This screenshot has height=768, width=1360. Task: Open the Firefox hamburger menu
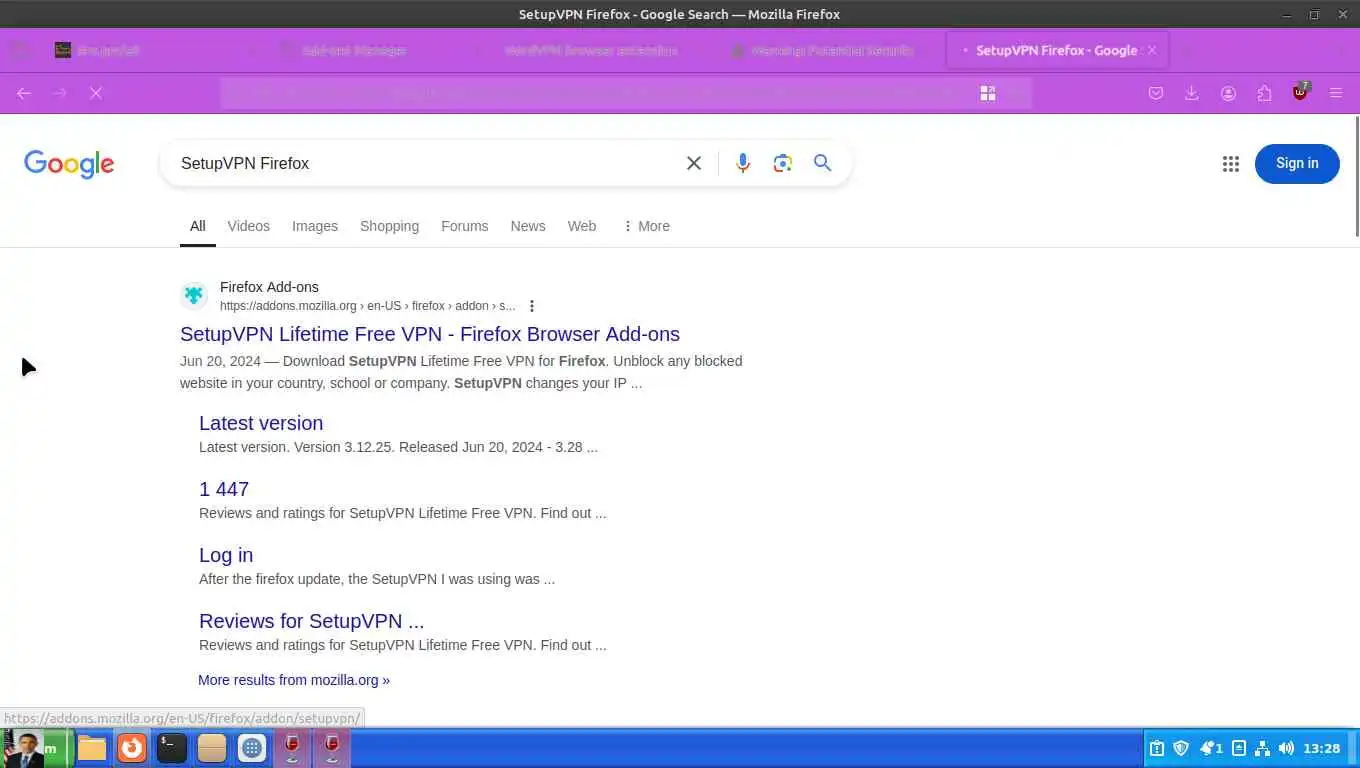click(x=1336, y=93)
